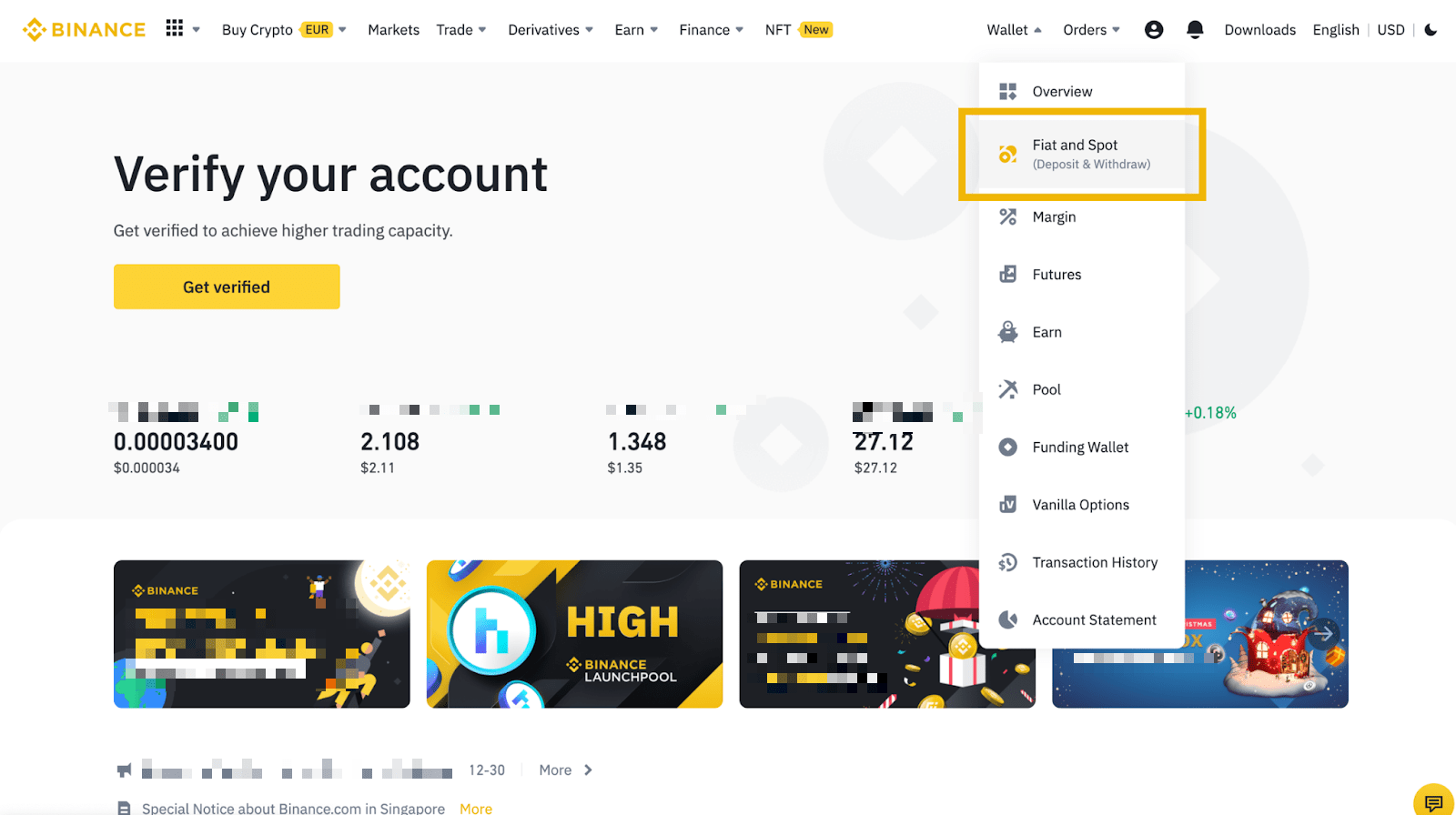Click the Binance logo
Image resolution: width=1456 pixels, height=815 pixels.
coord(84,30)
